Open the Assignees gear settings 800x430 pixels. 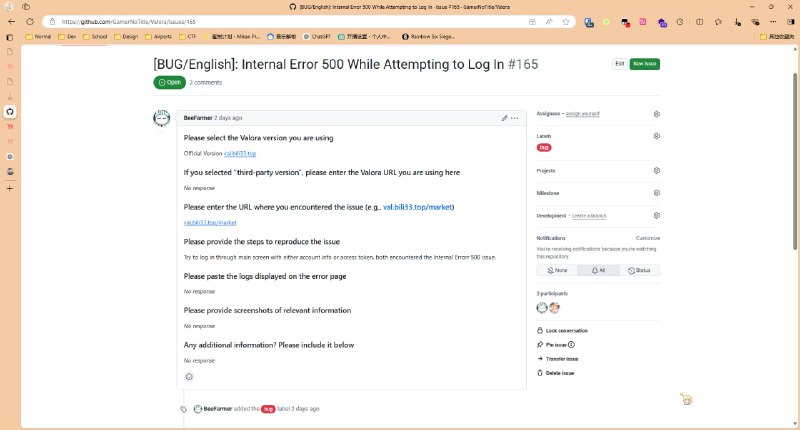click(656, 114)
